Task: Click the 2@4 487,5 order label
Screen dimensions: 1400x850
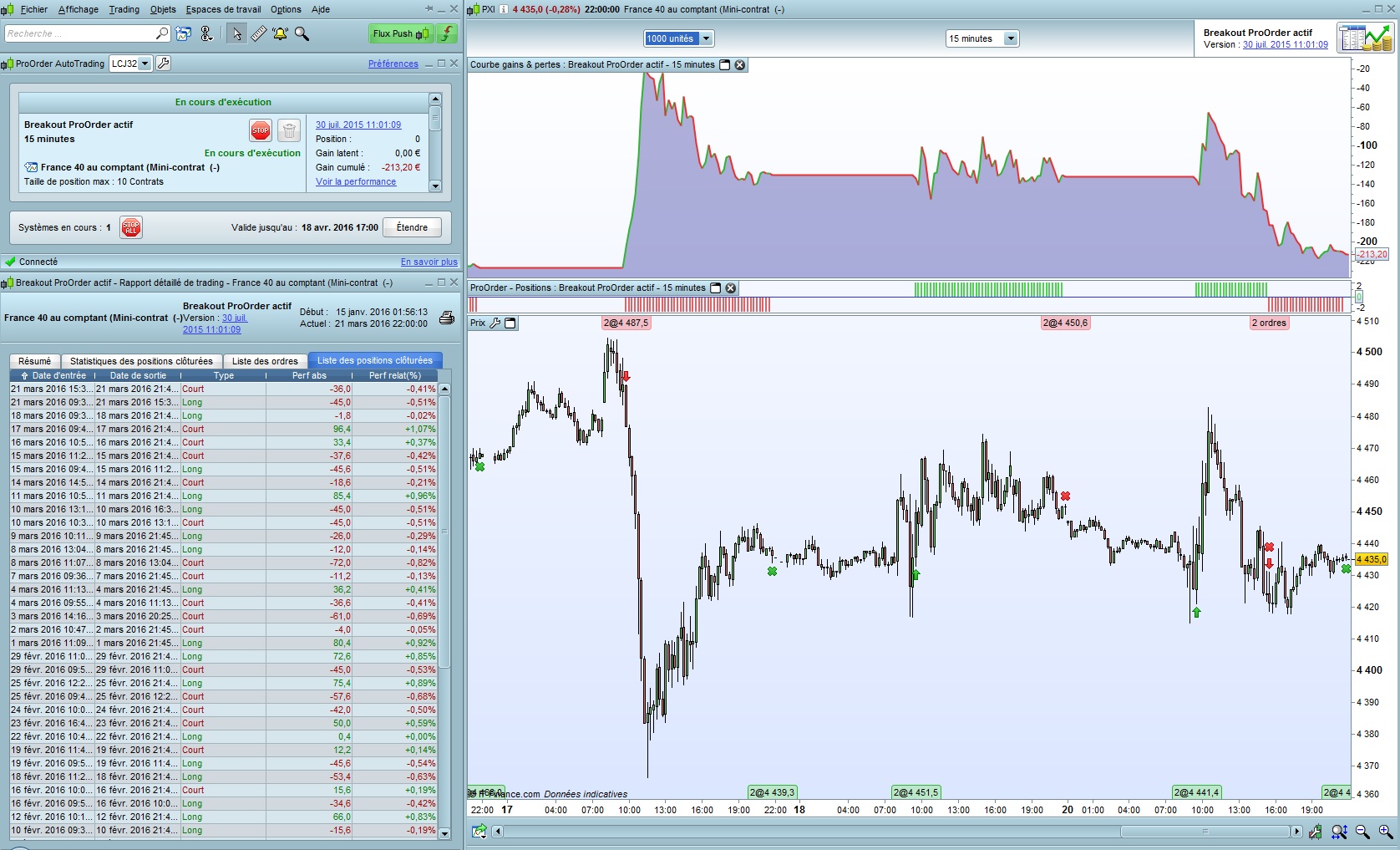Action: [x=626, y=323]
